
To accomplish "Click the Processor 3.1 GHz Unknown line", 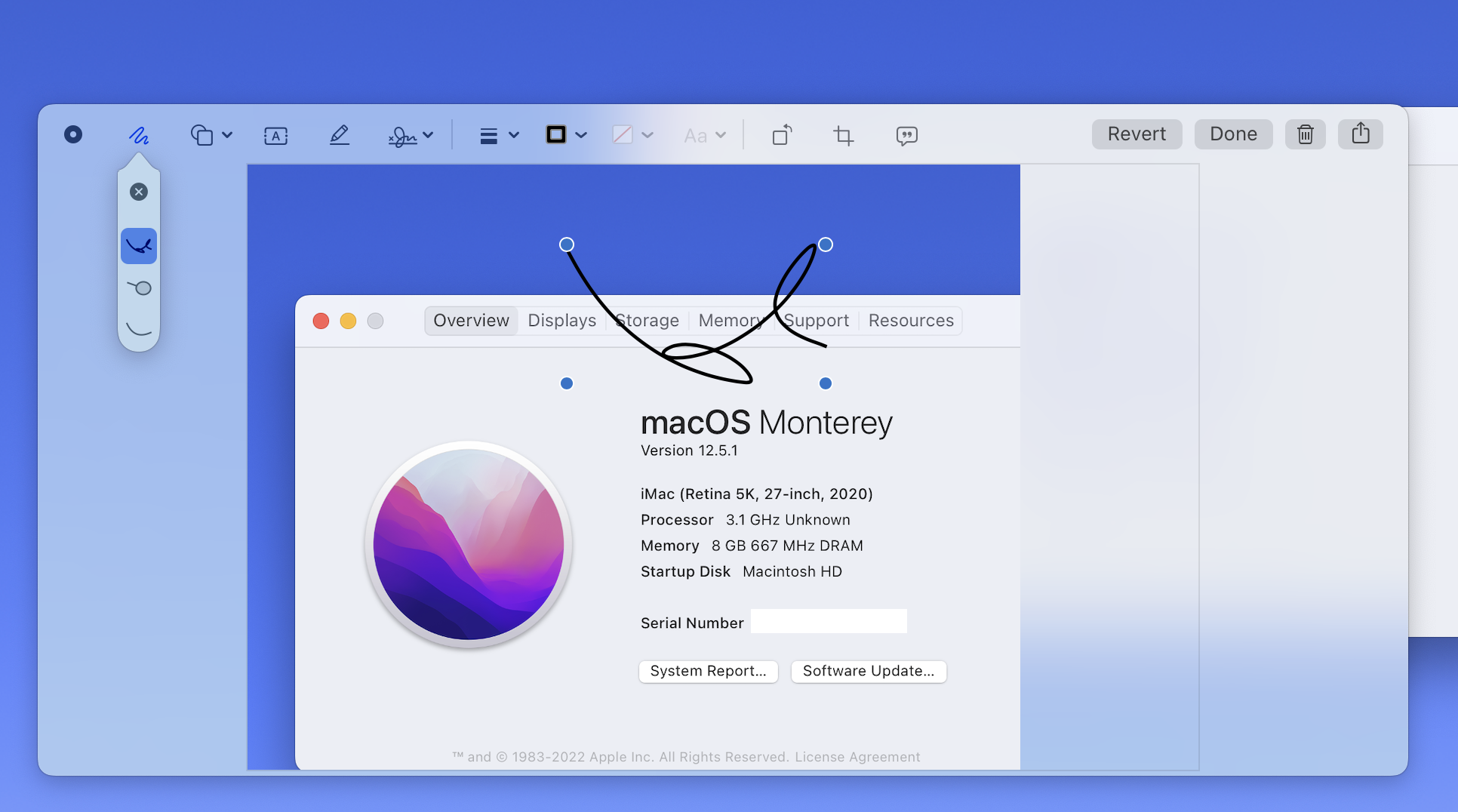I will 746,520.
